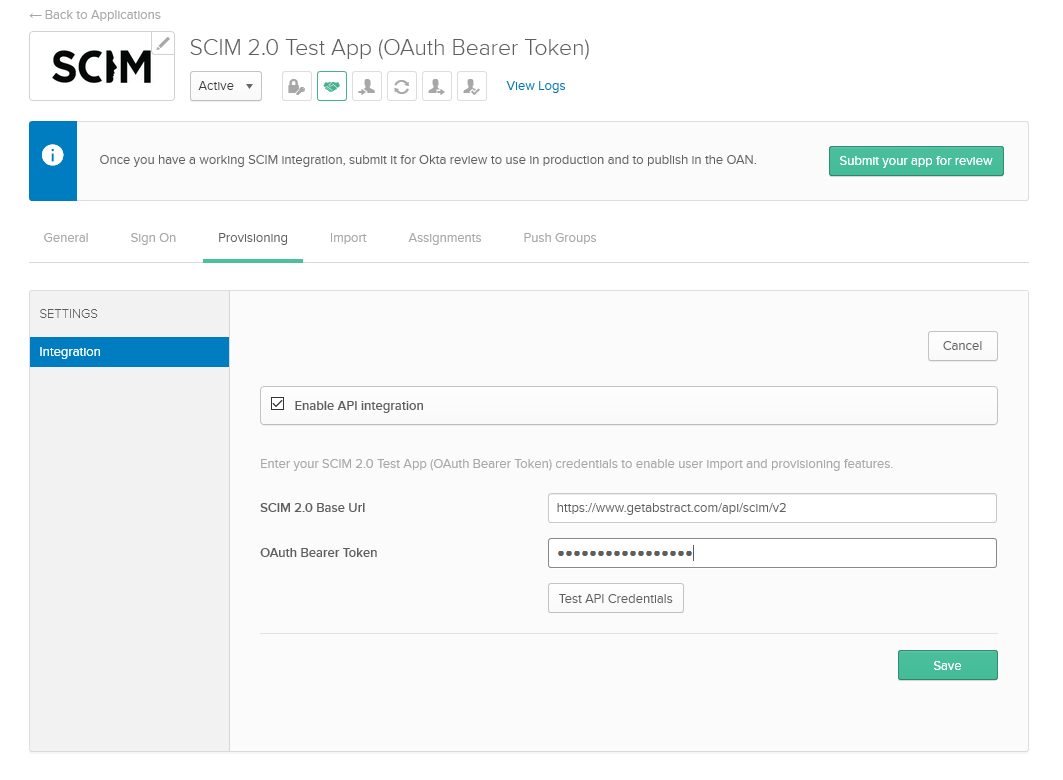The width and height of the screenshot is (1063, 780).
Task: Click the green Save button
Action: tap(947, 666)
